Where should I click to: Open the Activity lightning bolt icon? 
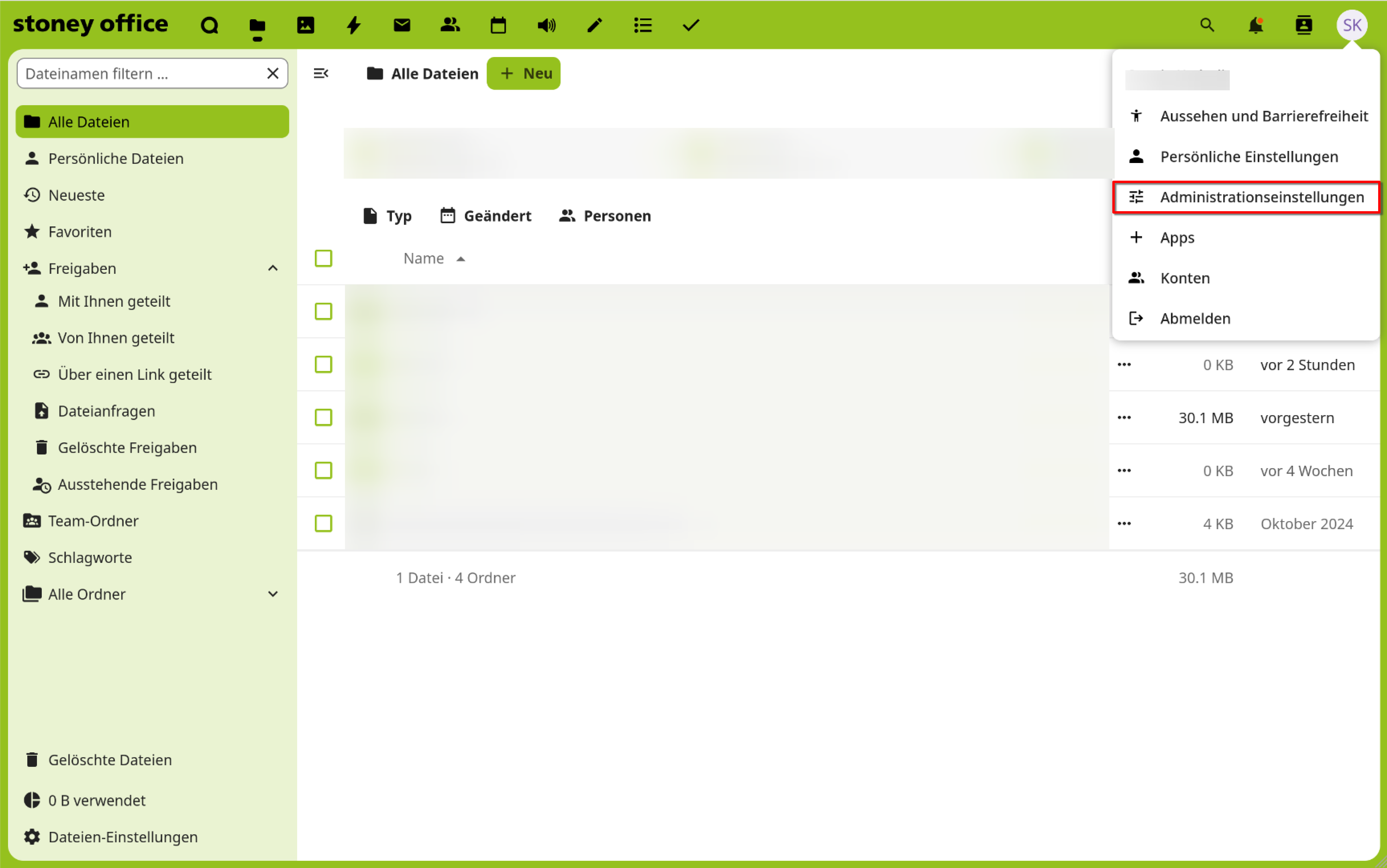(354, 25)
